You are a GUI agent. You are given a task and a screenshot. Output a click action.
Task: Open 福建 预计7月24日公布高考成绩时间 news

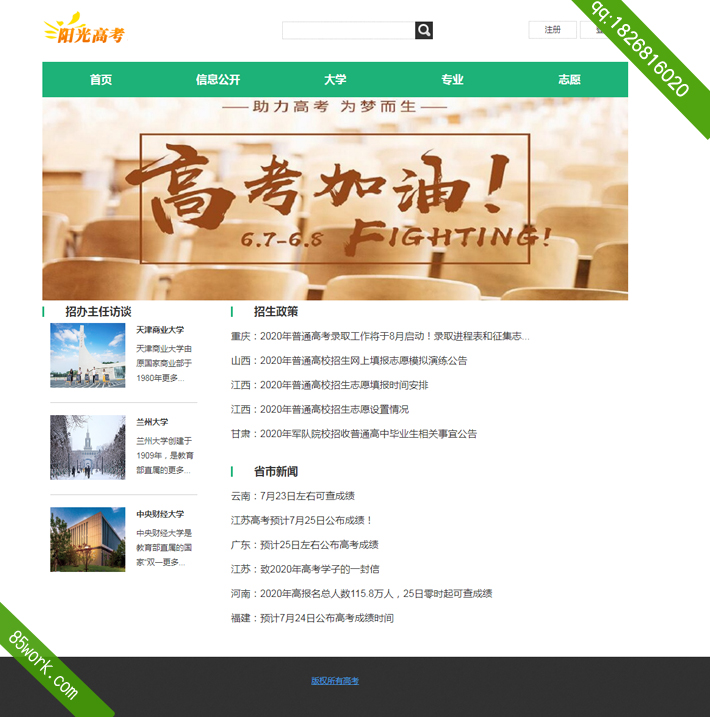coord(312,618)
